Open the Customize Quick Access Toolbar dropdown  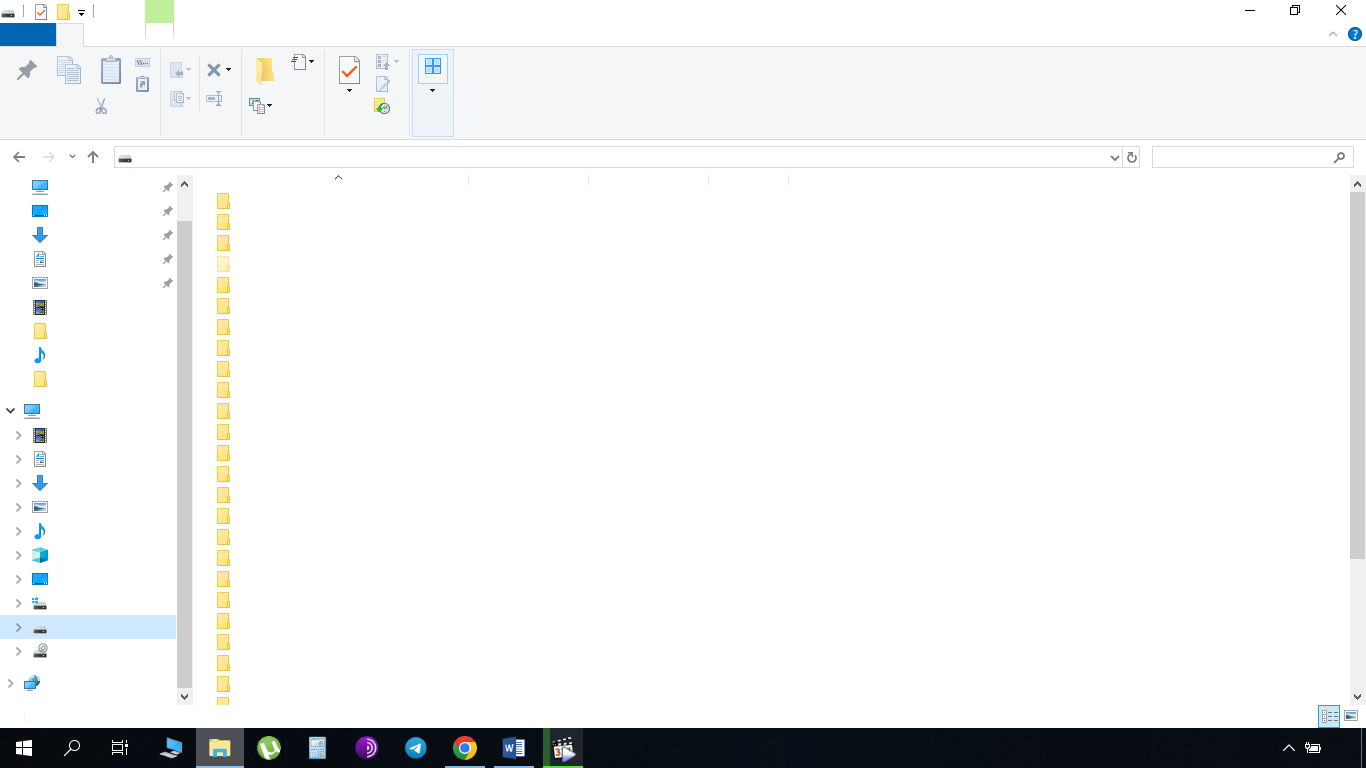click(x=82, y=13)
